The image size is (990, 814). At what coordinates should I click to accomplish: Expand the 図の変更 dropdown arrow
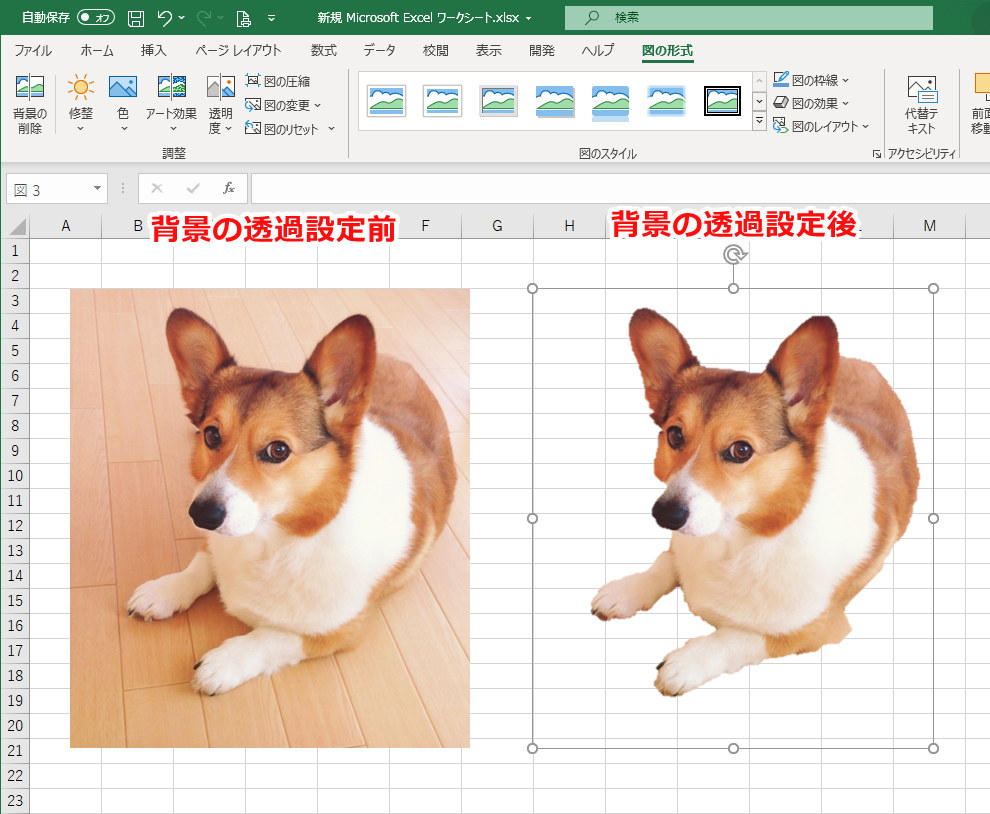click(x=318, y=105)
